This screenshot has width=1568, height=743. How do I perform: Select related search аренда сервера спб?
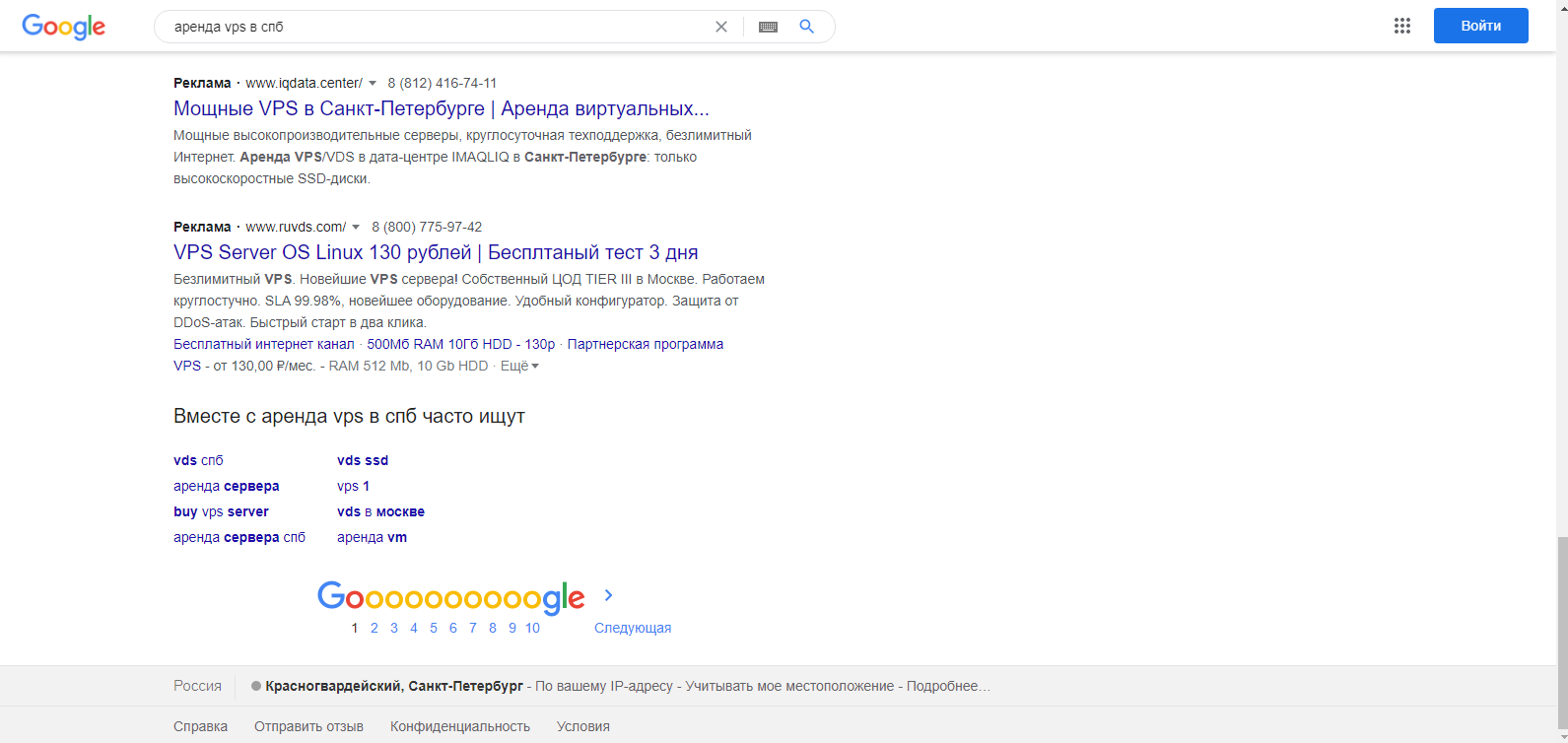click(x=239, y=537)
